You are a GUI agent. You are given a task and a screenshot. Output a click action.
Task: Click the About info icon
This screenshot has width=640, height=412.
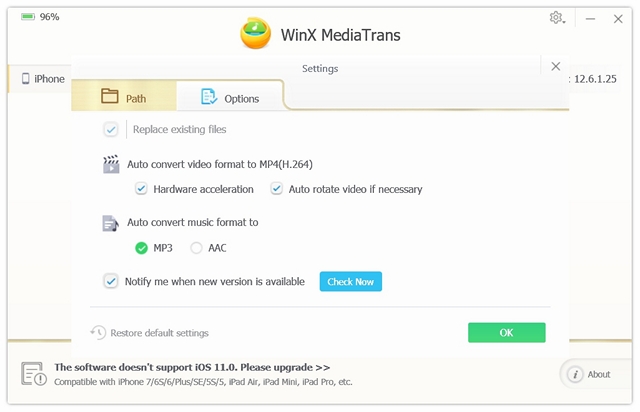point(575,375)
